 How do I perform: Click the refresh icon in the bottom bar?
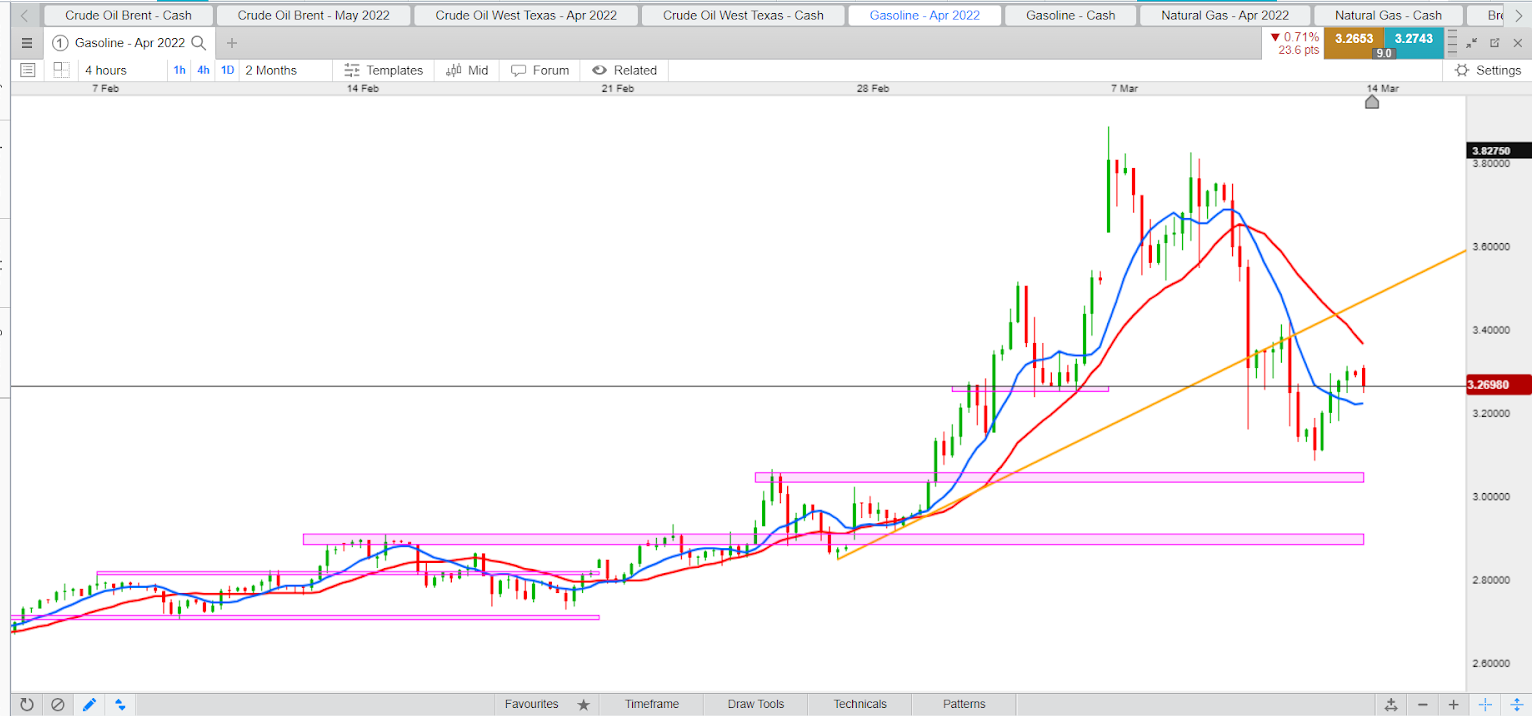tap(27, 704)
